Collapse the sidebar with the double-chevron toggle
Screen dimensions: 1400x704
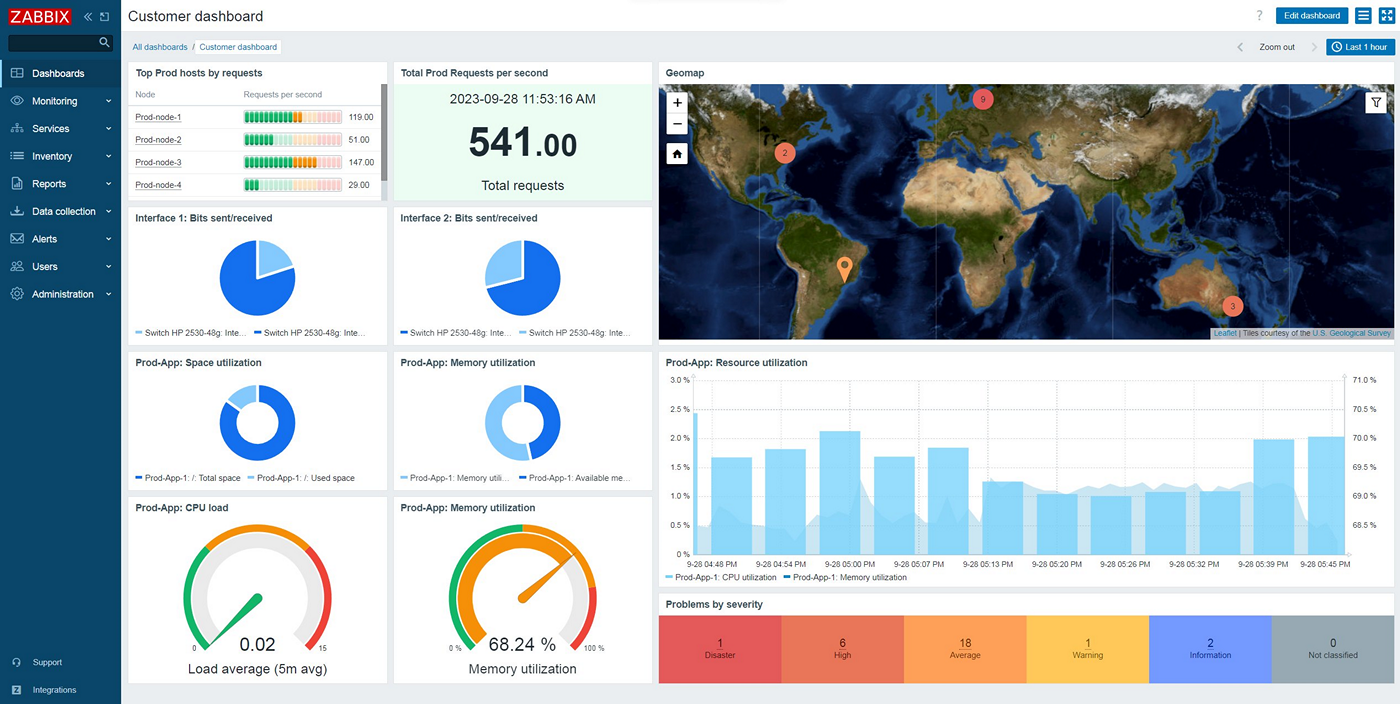[87, 16]
